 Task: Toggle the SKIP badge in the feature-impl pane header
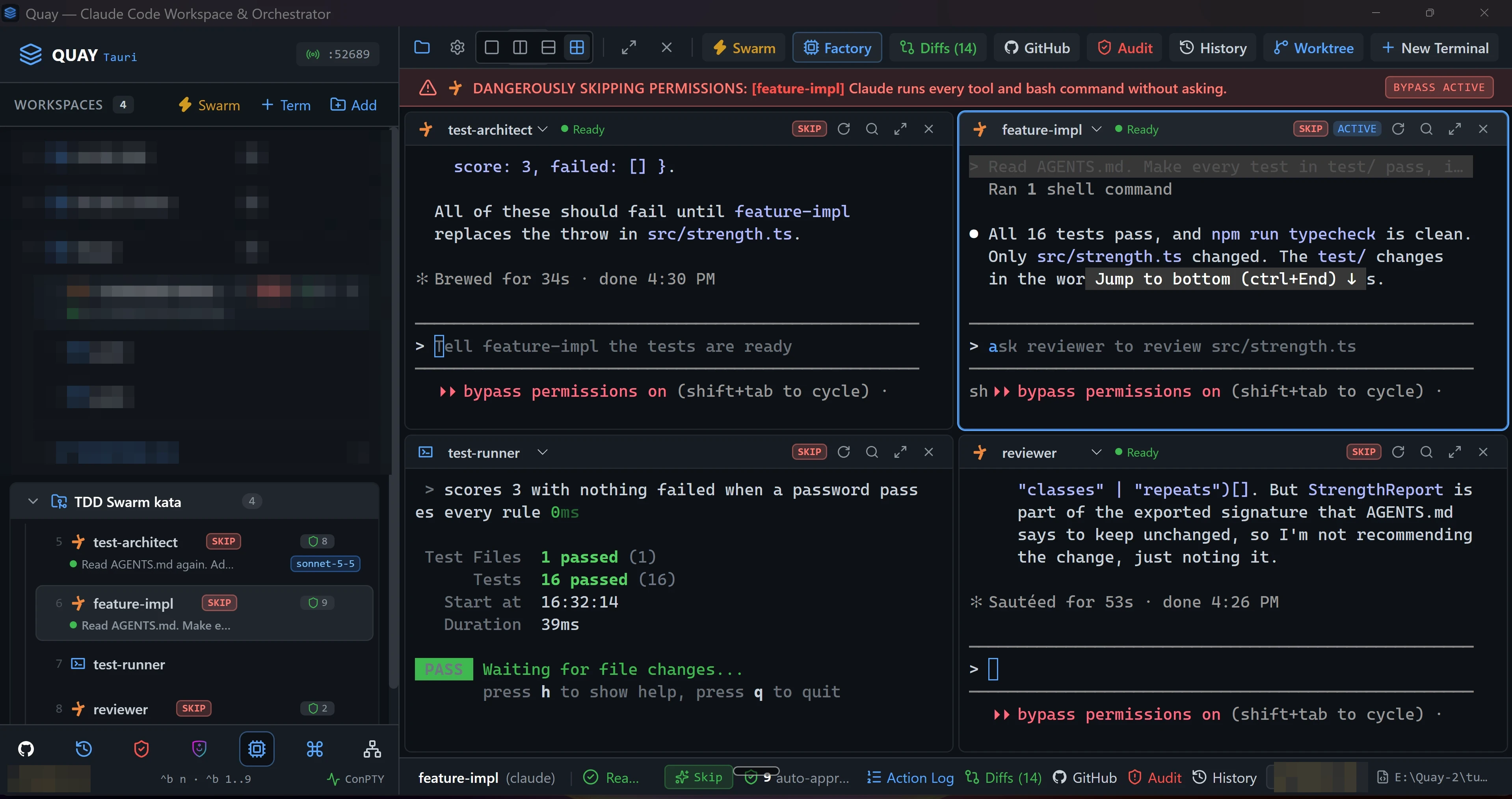[1311, 129]
